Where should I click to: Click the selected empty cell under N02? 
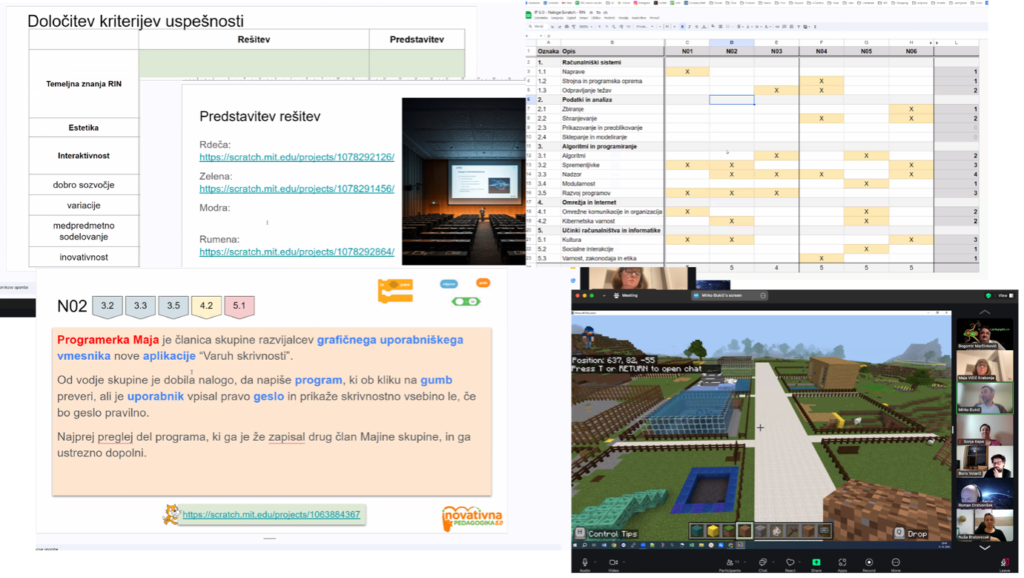coord(731,100)
